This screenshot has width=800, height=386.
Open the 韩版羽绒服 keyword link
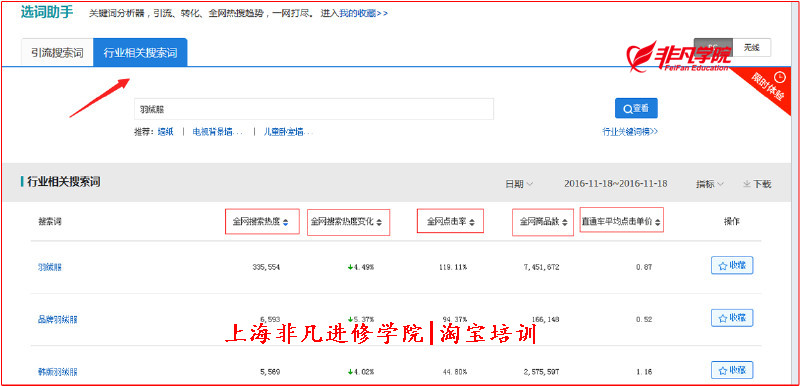(x=58, y=372)
